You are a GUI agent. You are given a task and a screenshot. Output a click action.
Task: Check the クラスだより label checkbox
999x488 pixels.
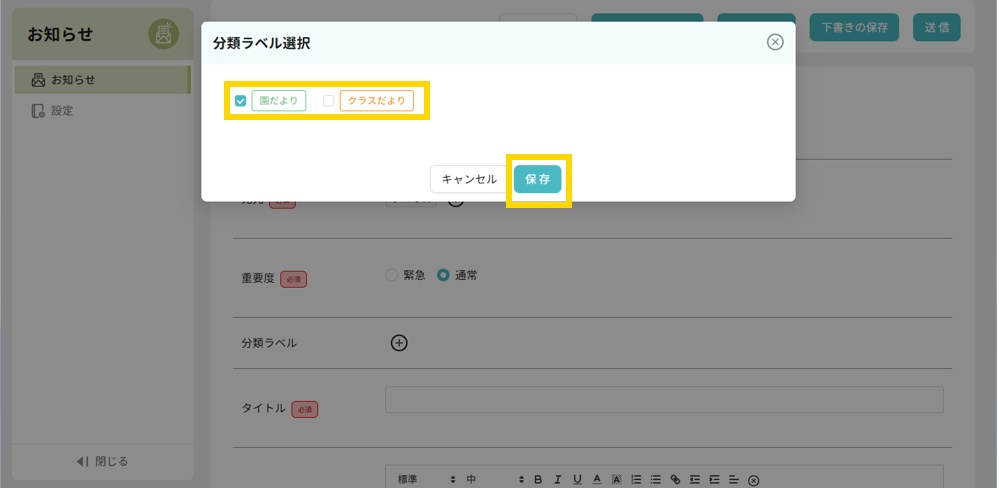click(x=328, y=101)
